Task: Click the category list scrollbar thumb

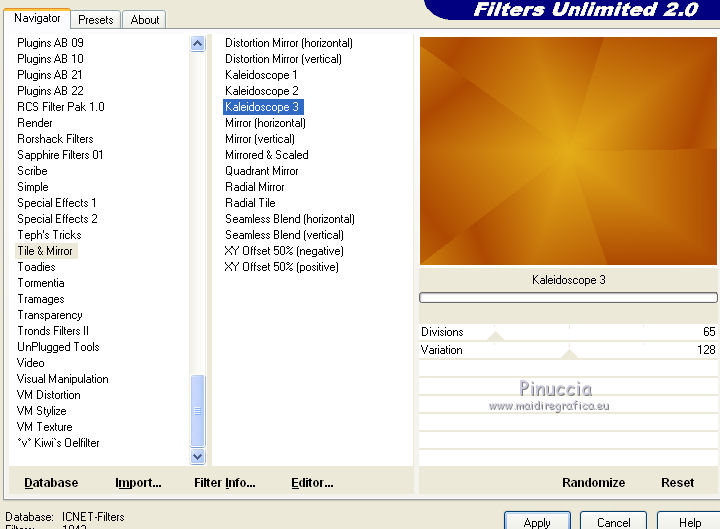Action: point(197,411)
